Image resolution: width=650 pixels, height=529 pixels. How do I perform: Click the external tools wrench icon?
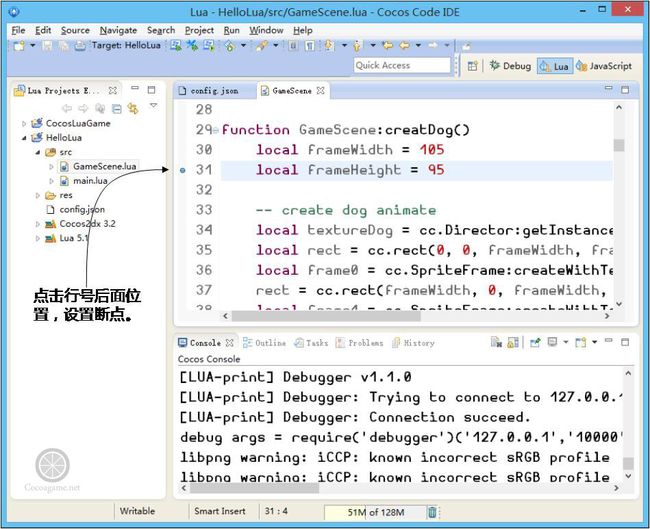pyautogui.click(x=262, y=45)
